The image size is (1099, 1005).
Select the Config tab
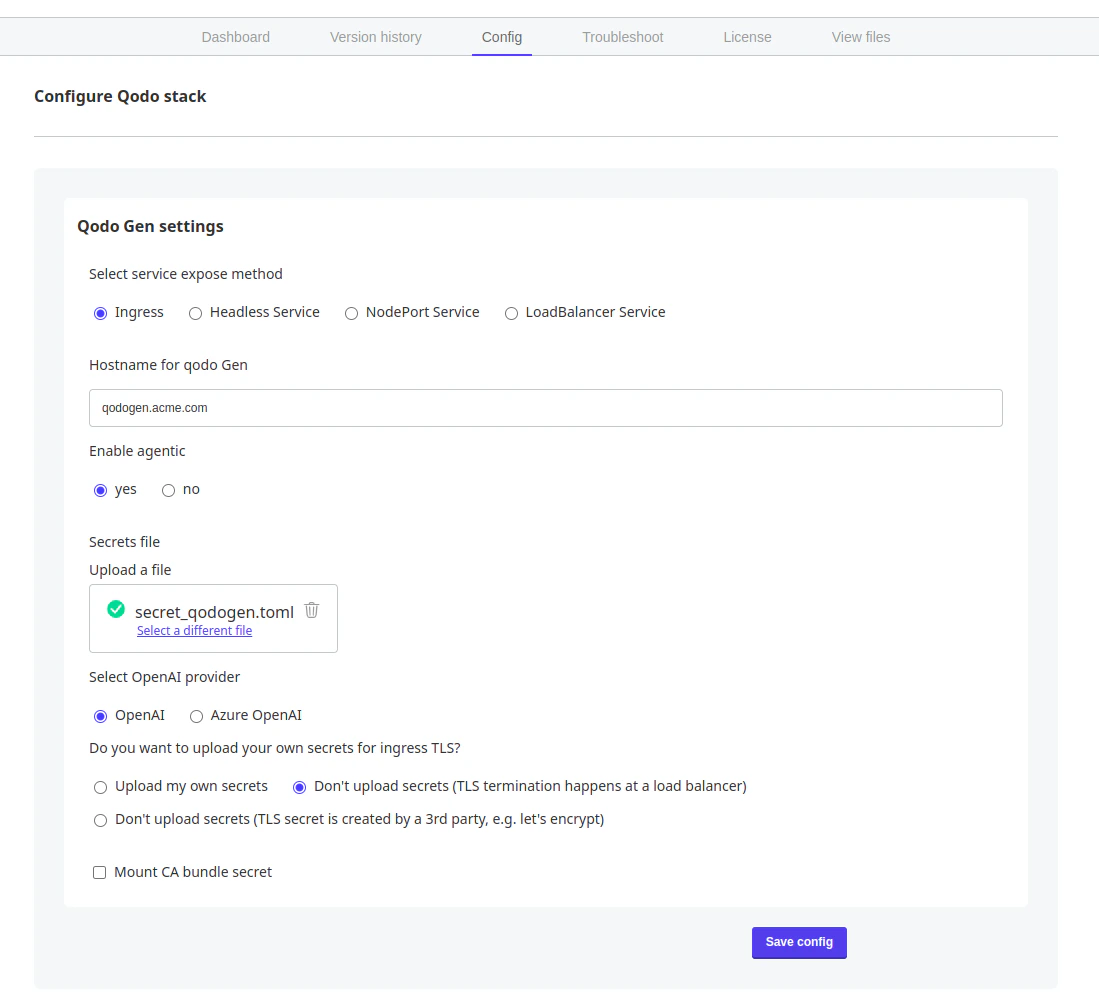click(x=501, y=37)
